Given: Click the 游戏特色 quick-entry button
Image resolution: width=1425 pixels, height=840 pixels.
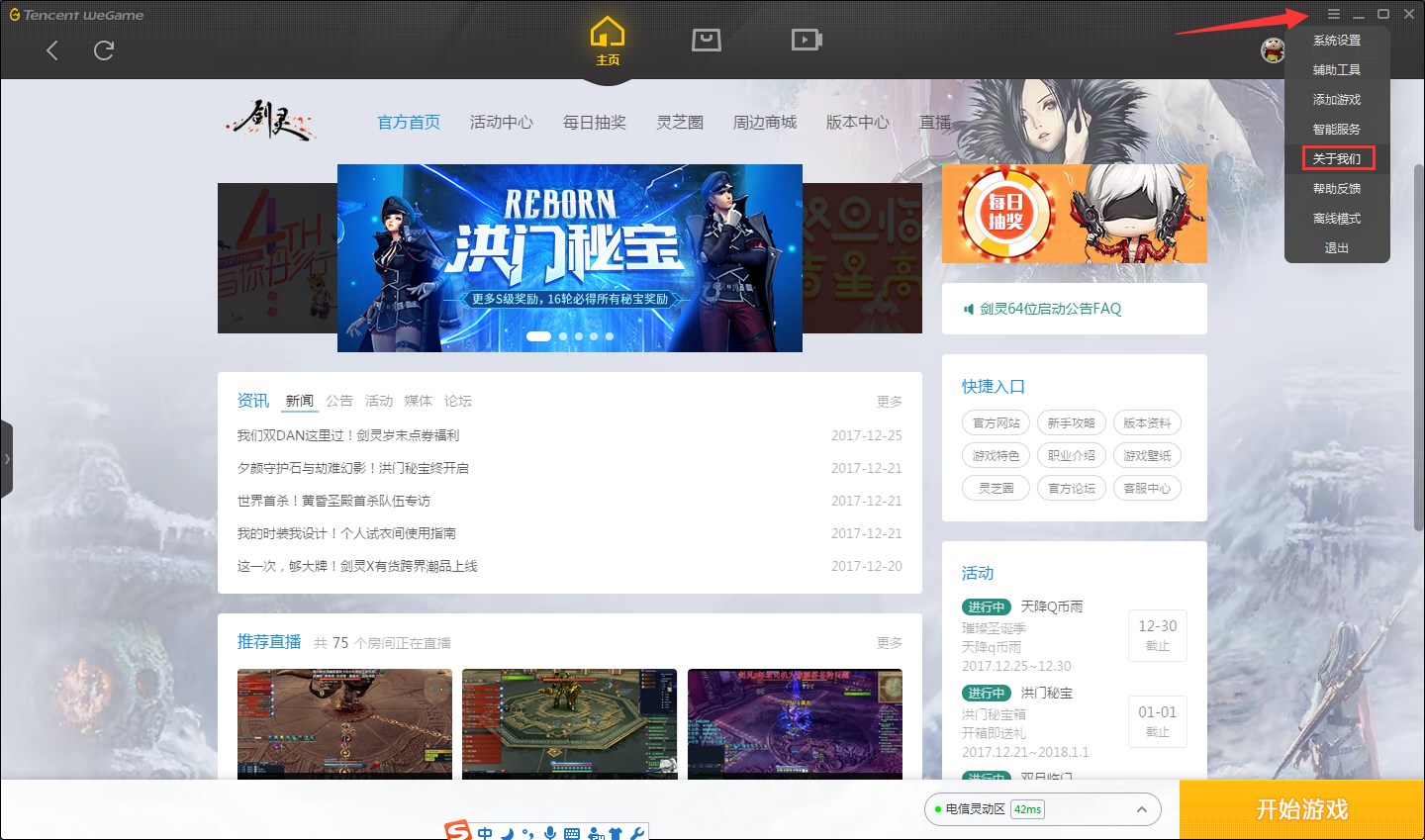Looking at the screenshot, I should [x=997, y=456].
